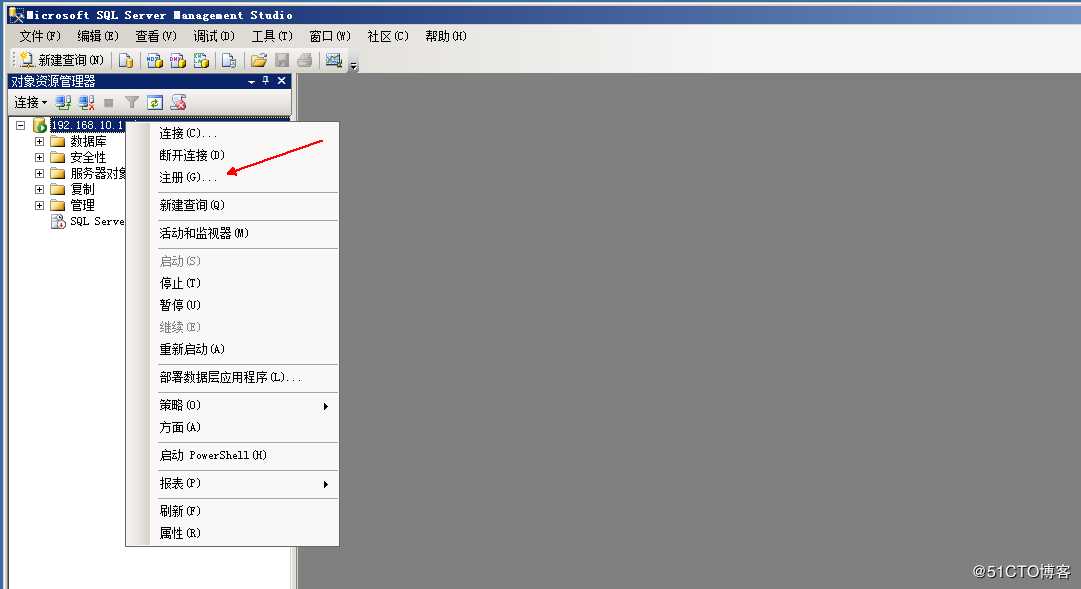Click the 新建查询 toolbar button
The width and height of the screenshot is (1081, 589).
pos(61,61)
